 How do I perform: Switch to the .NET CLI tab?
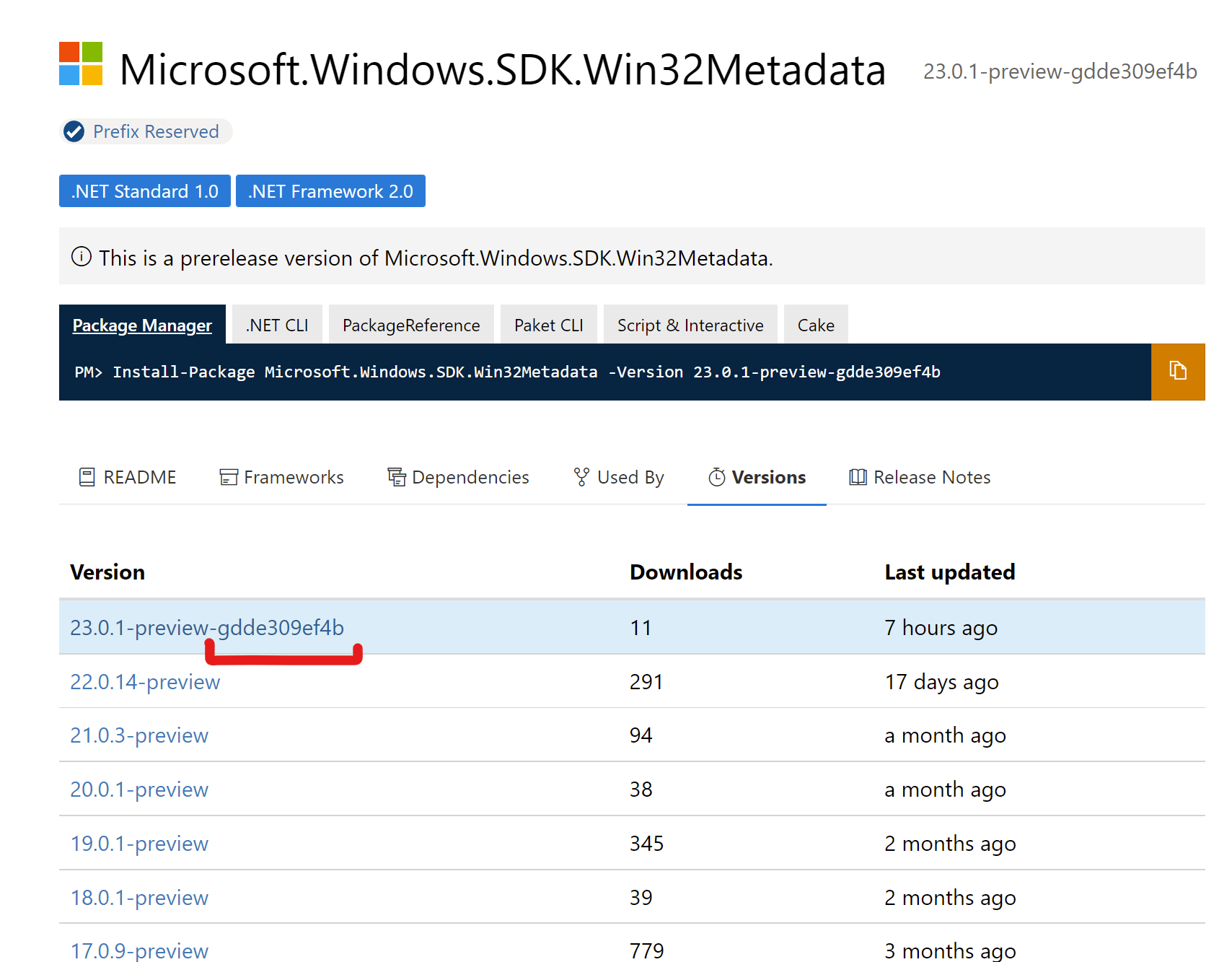[276, 324]
